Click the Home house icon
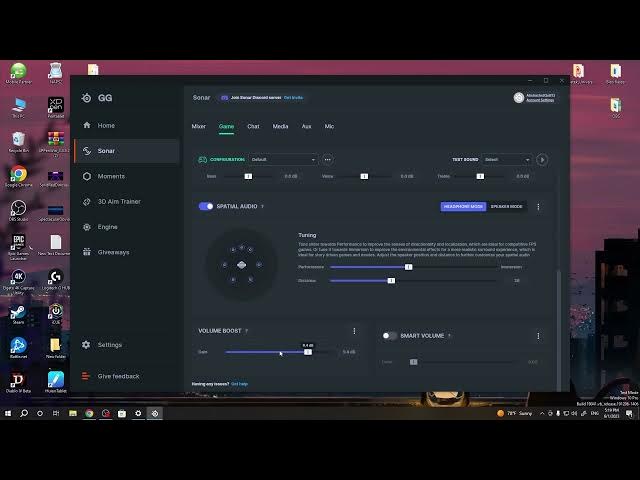The width and height of the screenshot is (640, 480). [x=87, y=125]
